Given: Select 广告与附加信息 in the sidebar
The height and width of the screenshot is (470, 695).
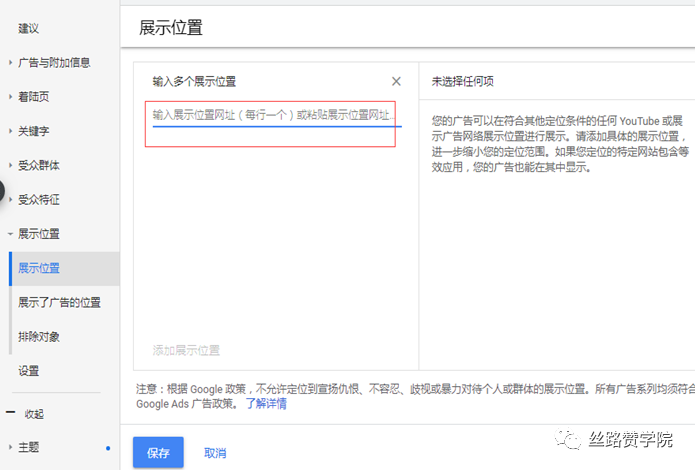Looking at the screenshot, I should tap(54, 63).
